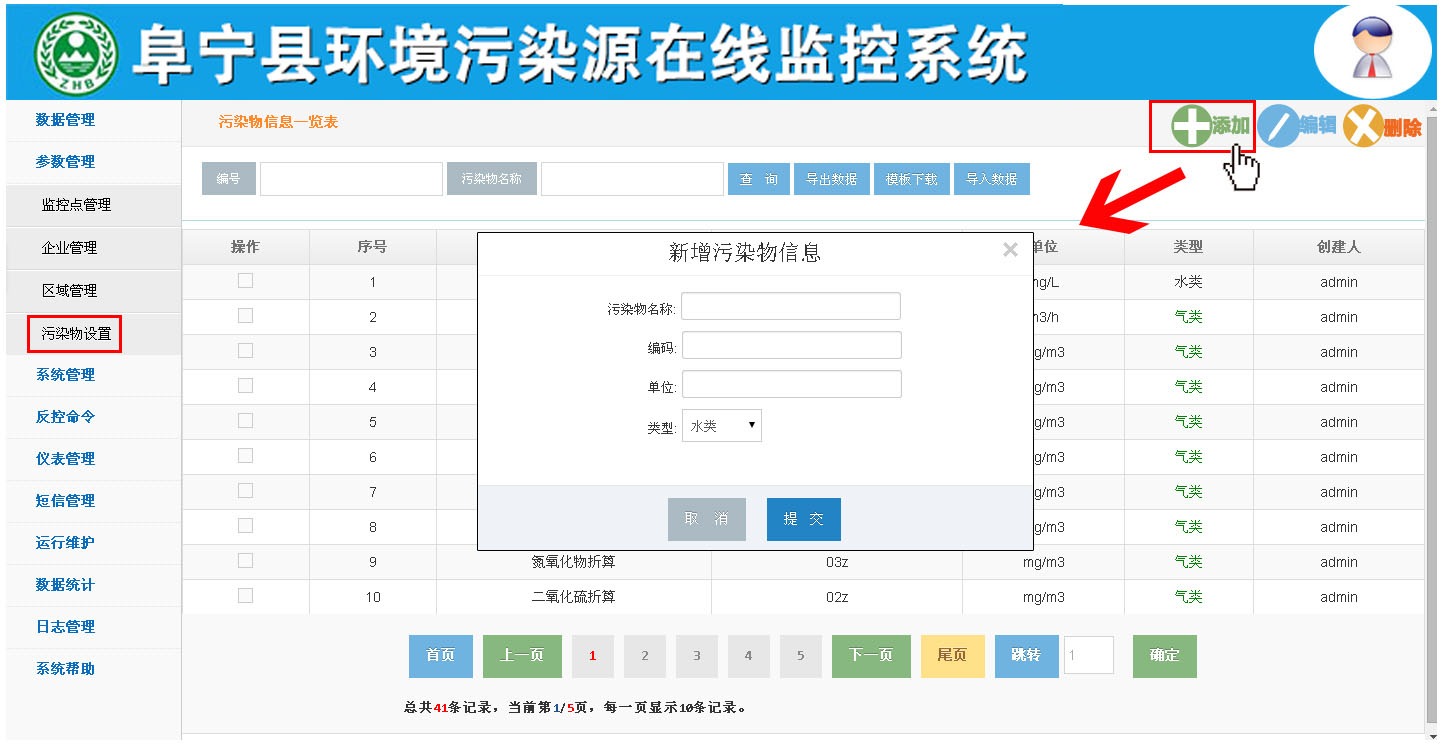Viewport: 1442px width, 755px height.
Task: Close the 新增污染物信息 dialog
Action: point(1010,250)
